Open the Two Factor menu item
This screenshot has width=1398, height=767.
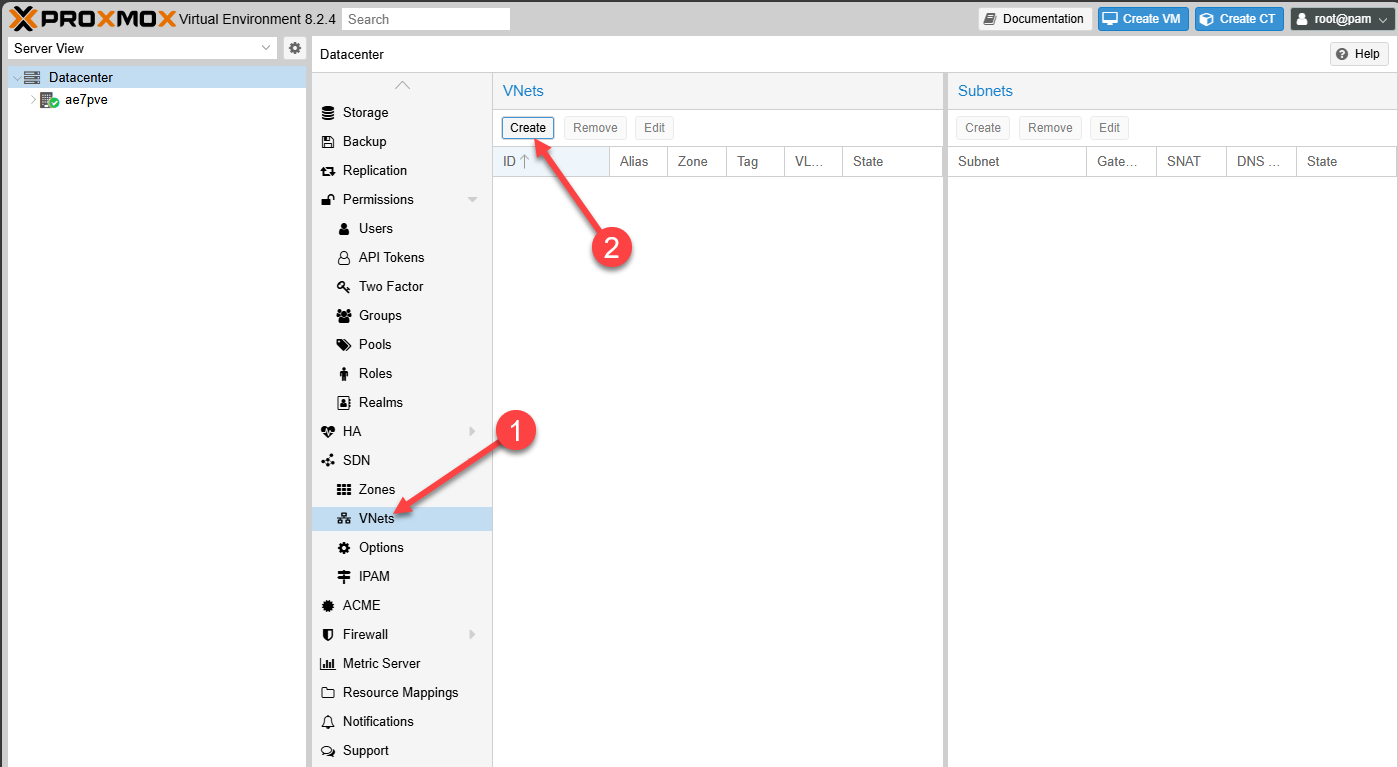pos(402,287)
